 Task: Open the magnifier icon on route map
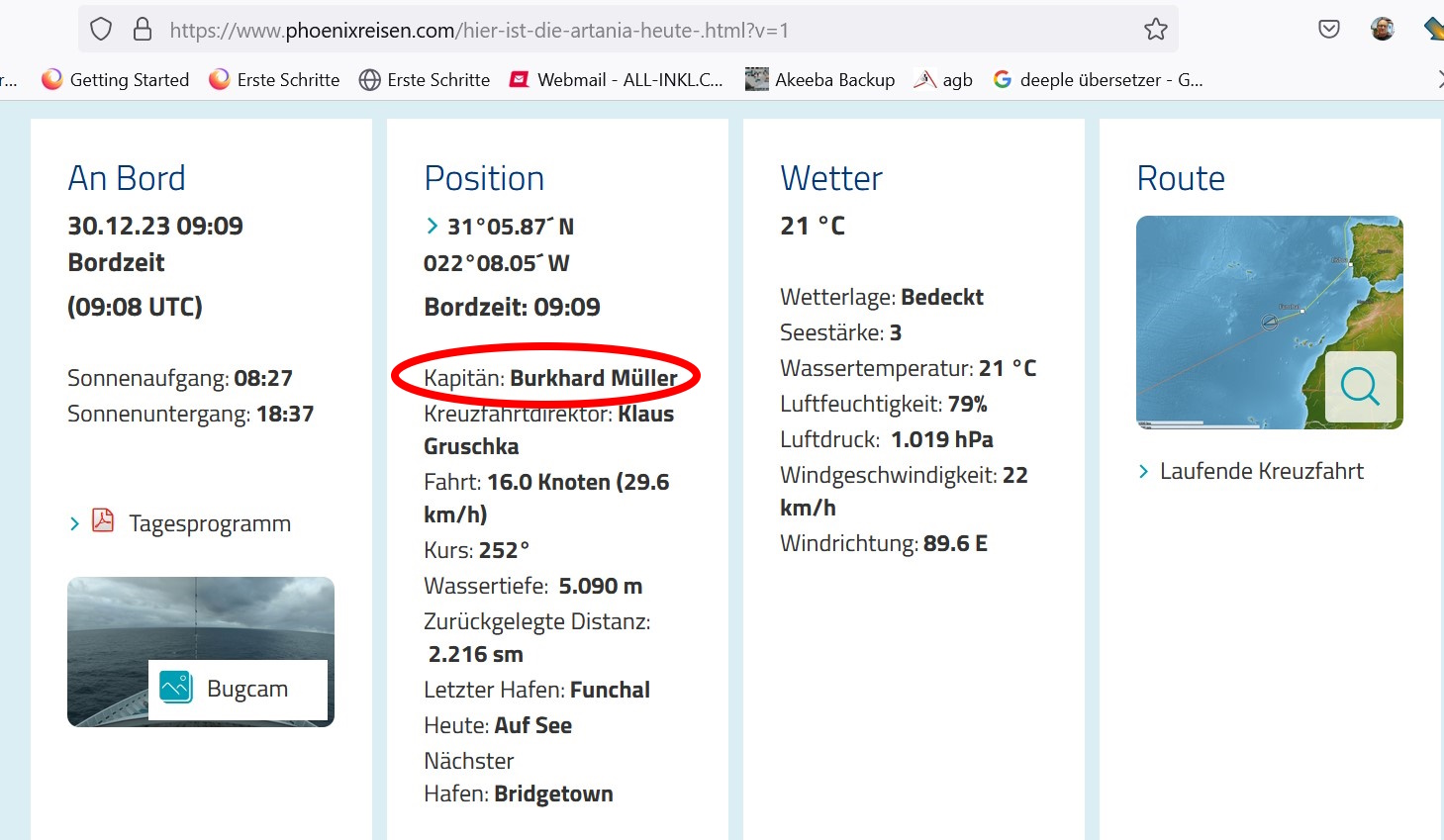tap(1360, 387)
